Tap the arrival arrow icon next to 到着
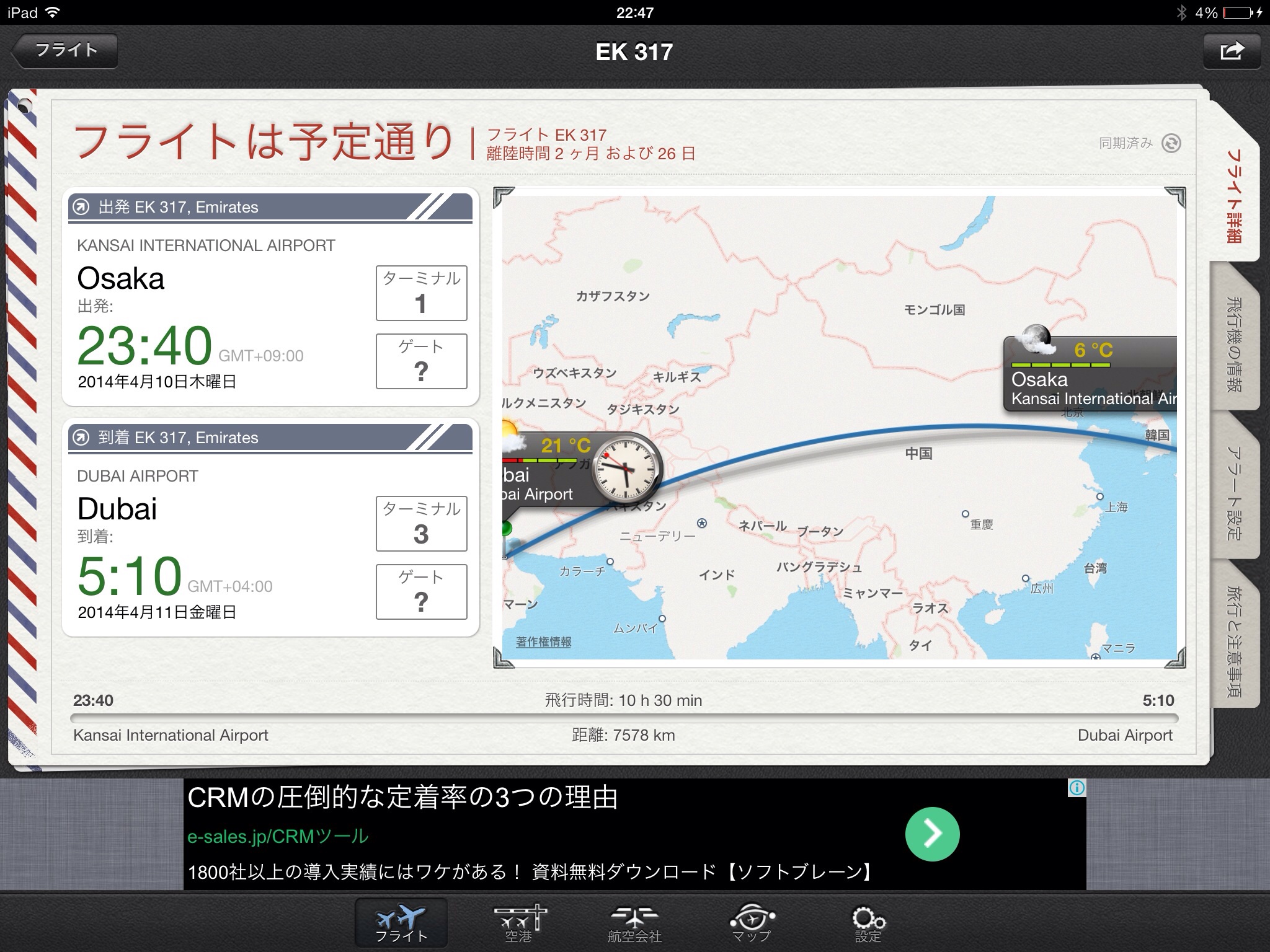Image resolution: width=1270 pixels, height=952 pixels. pyautogui.click(x=81, y=438)
